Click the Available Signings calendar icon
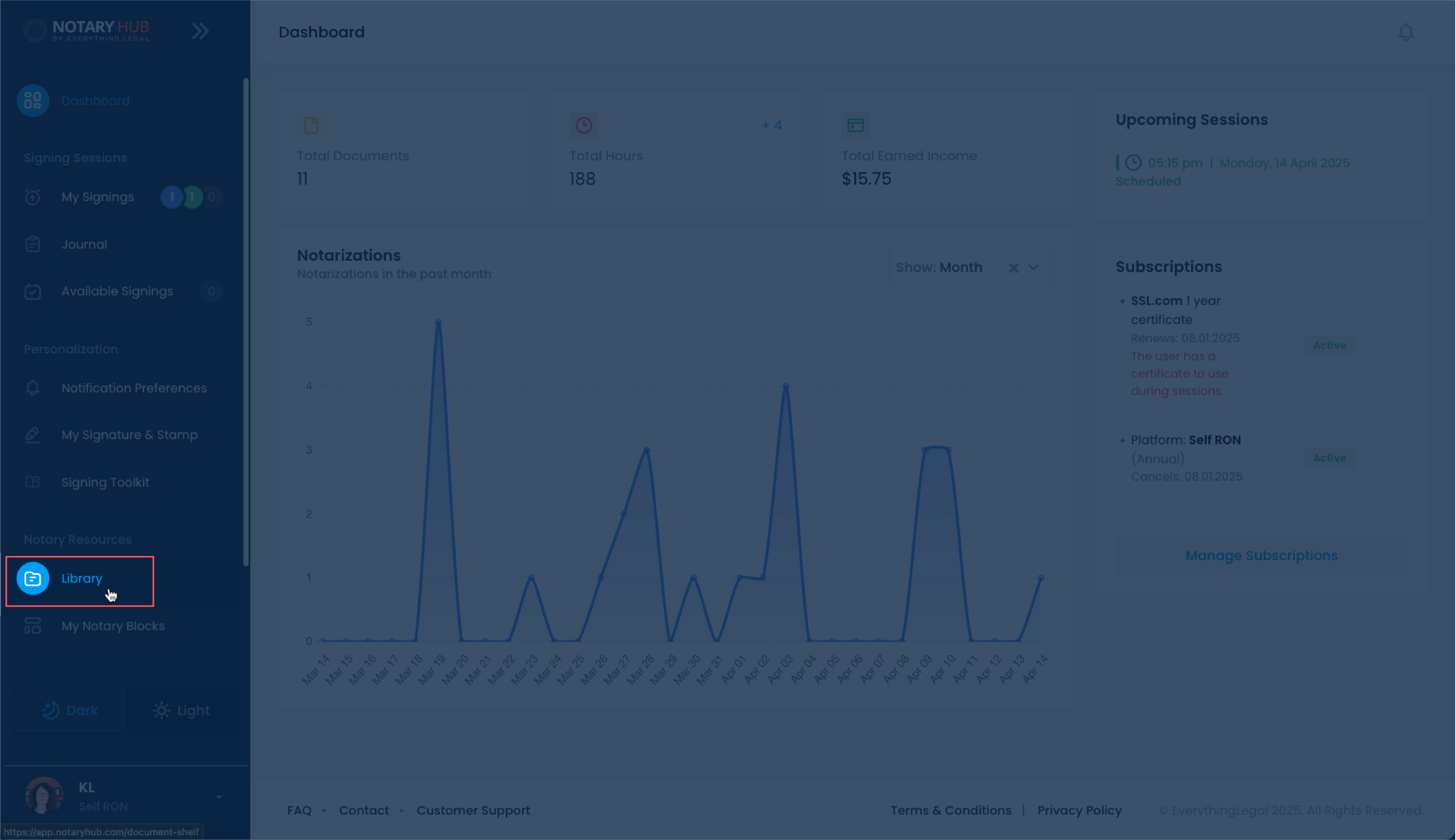The image size is (1455, 840). click(33, 291)
